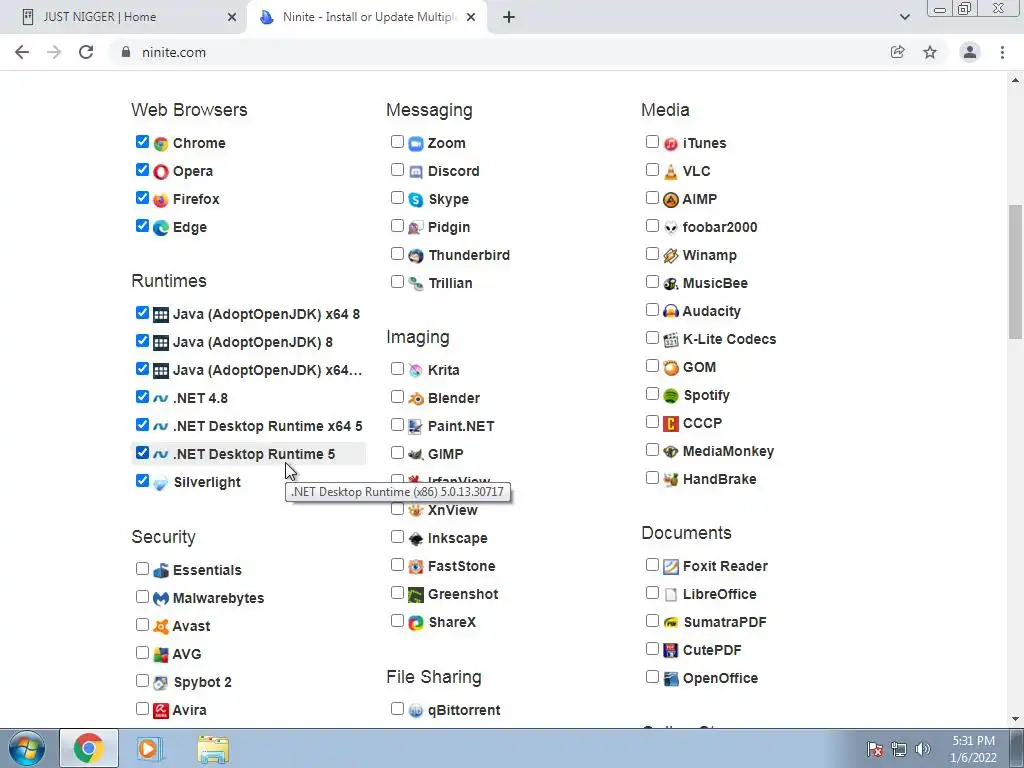Reload the ninite.com page

click(86, 52)
